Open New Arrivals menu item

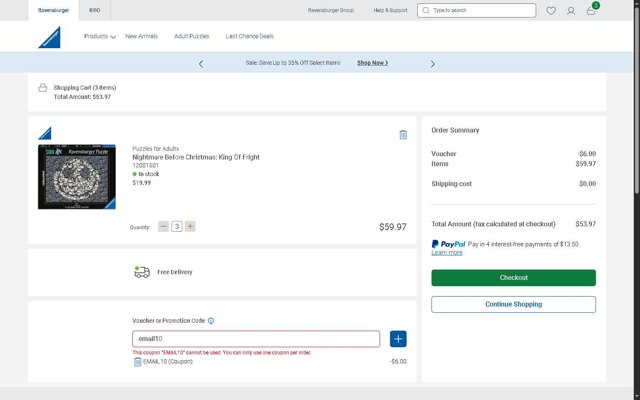141,36
